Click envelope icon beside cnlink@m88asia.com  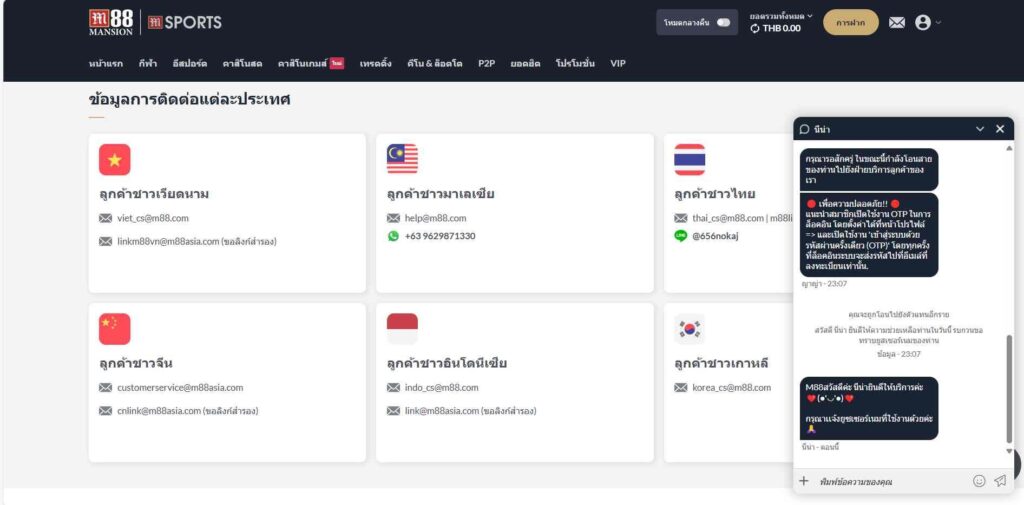[106, 411]
